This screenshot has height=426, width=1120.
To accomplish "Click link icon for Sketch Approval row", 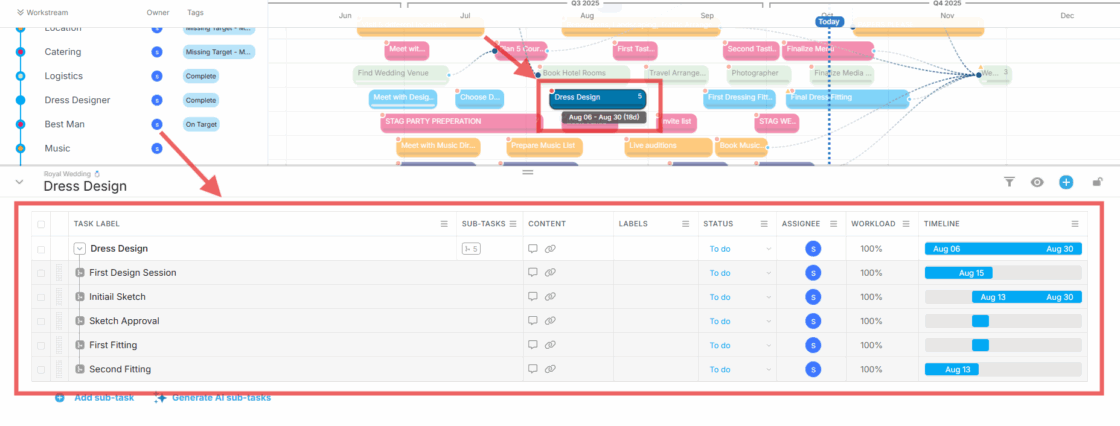I will 550,321.
